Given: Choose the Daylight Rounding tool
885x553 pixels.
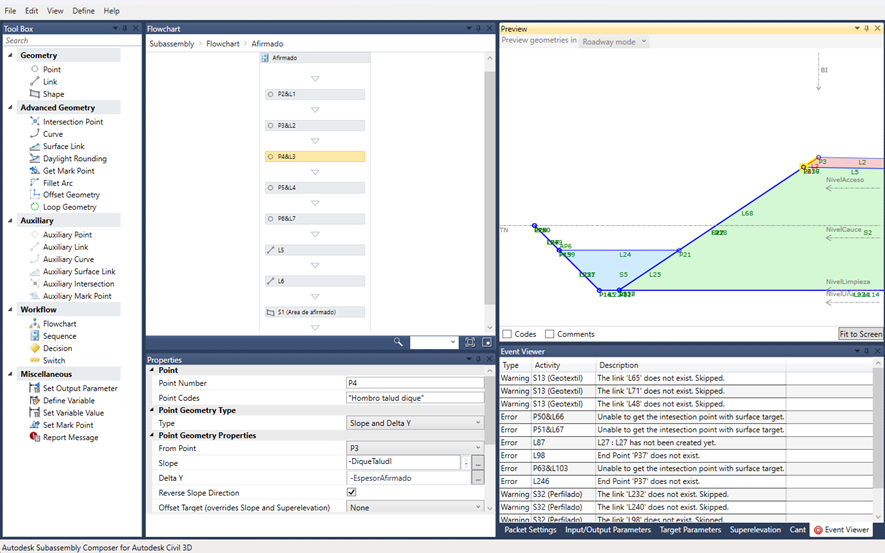Looking at the screenshot, I should pos(75,159).
